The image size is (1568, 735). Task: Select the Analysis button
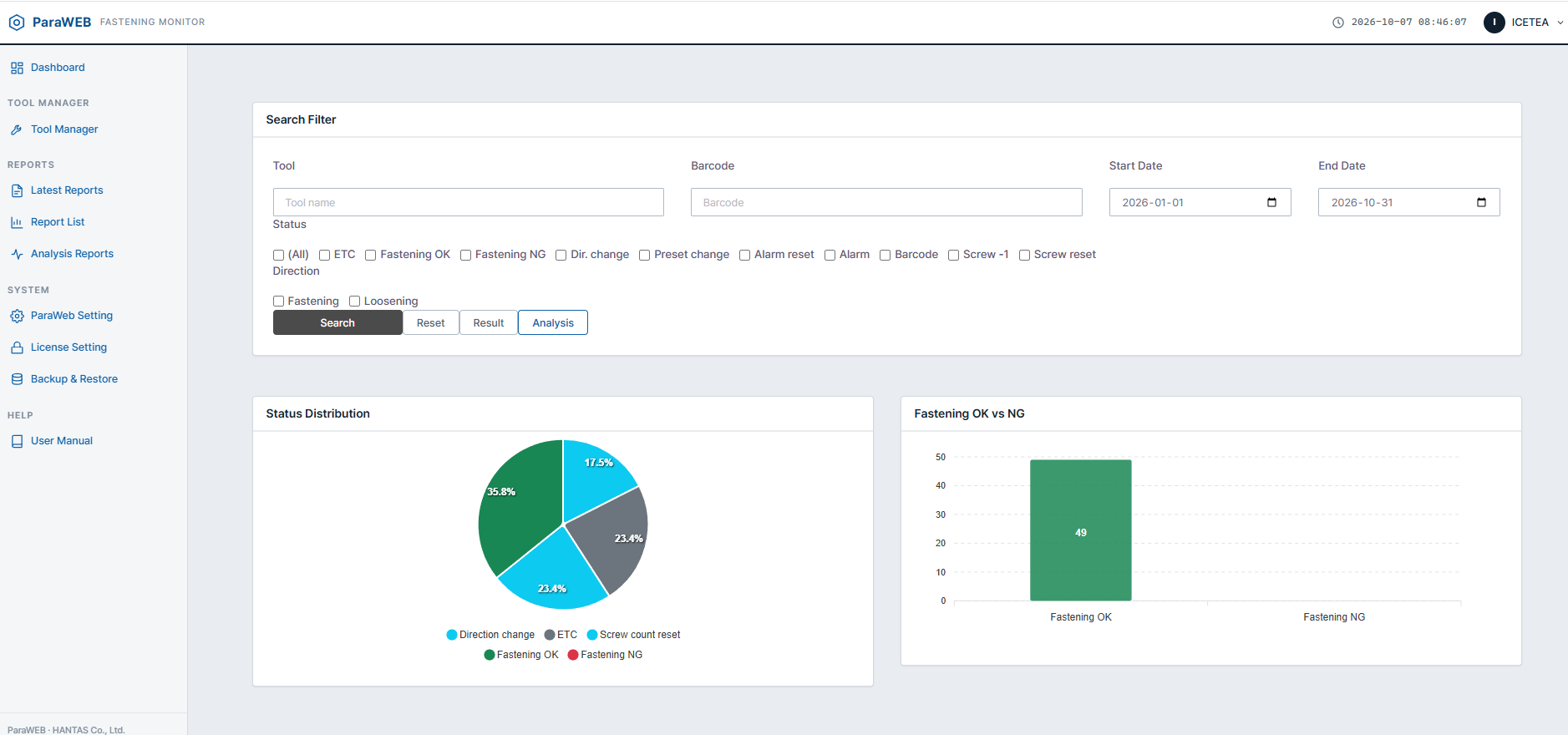pyautogui.click(x=553, y=322)
